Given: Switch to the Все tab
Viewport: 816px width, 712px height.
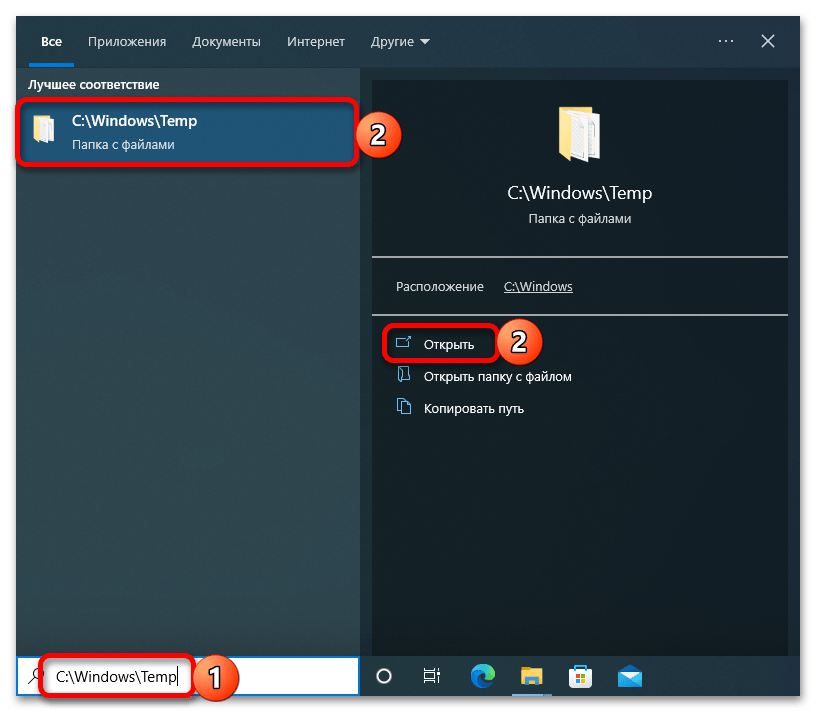Looking at the screenshot, I should [51, 41].
